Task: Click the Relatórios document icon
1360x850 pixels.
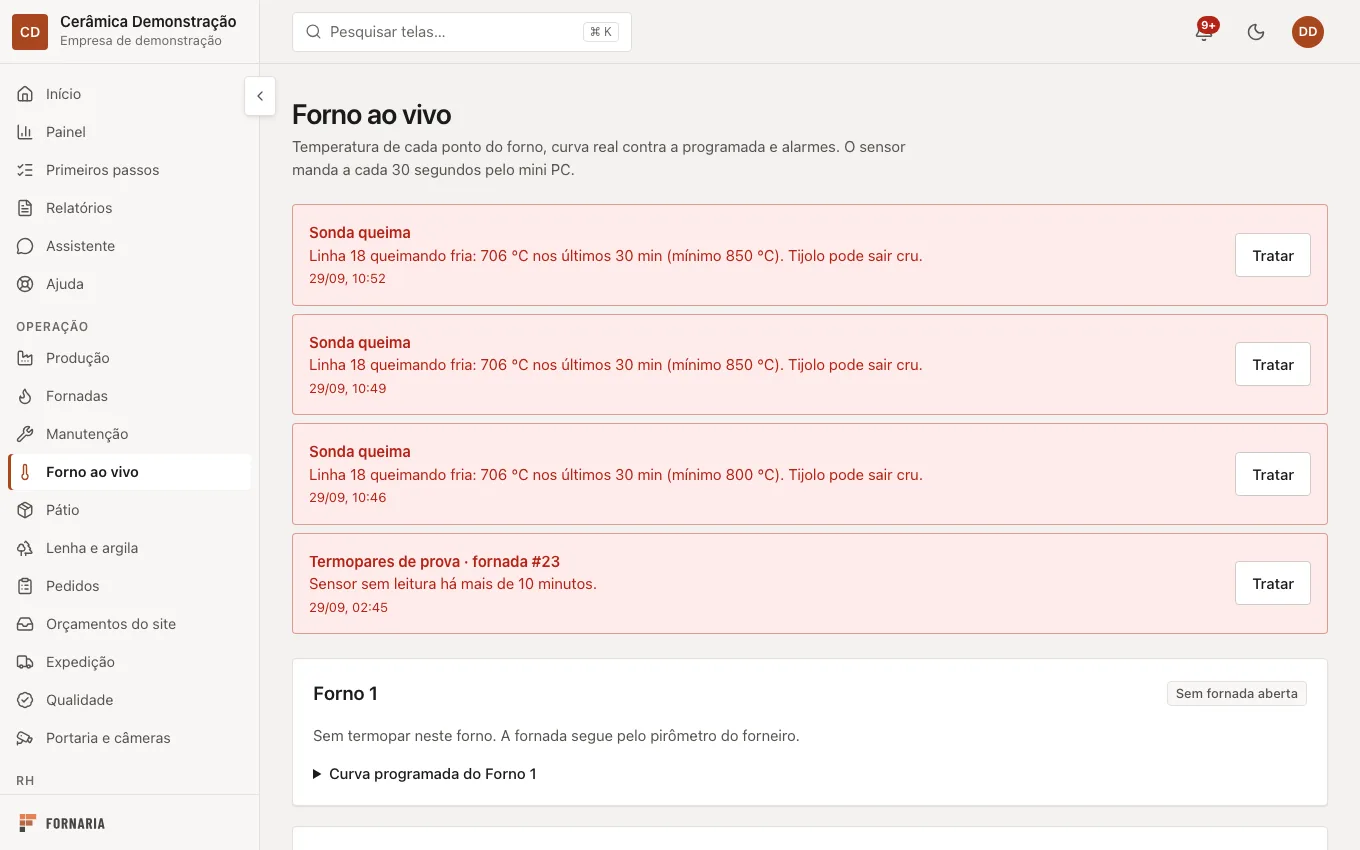Action: tap(26, 208)
